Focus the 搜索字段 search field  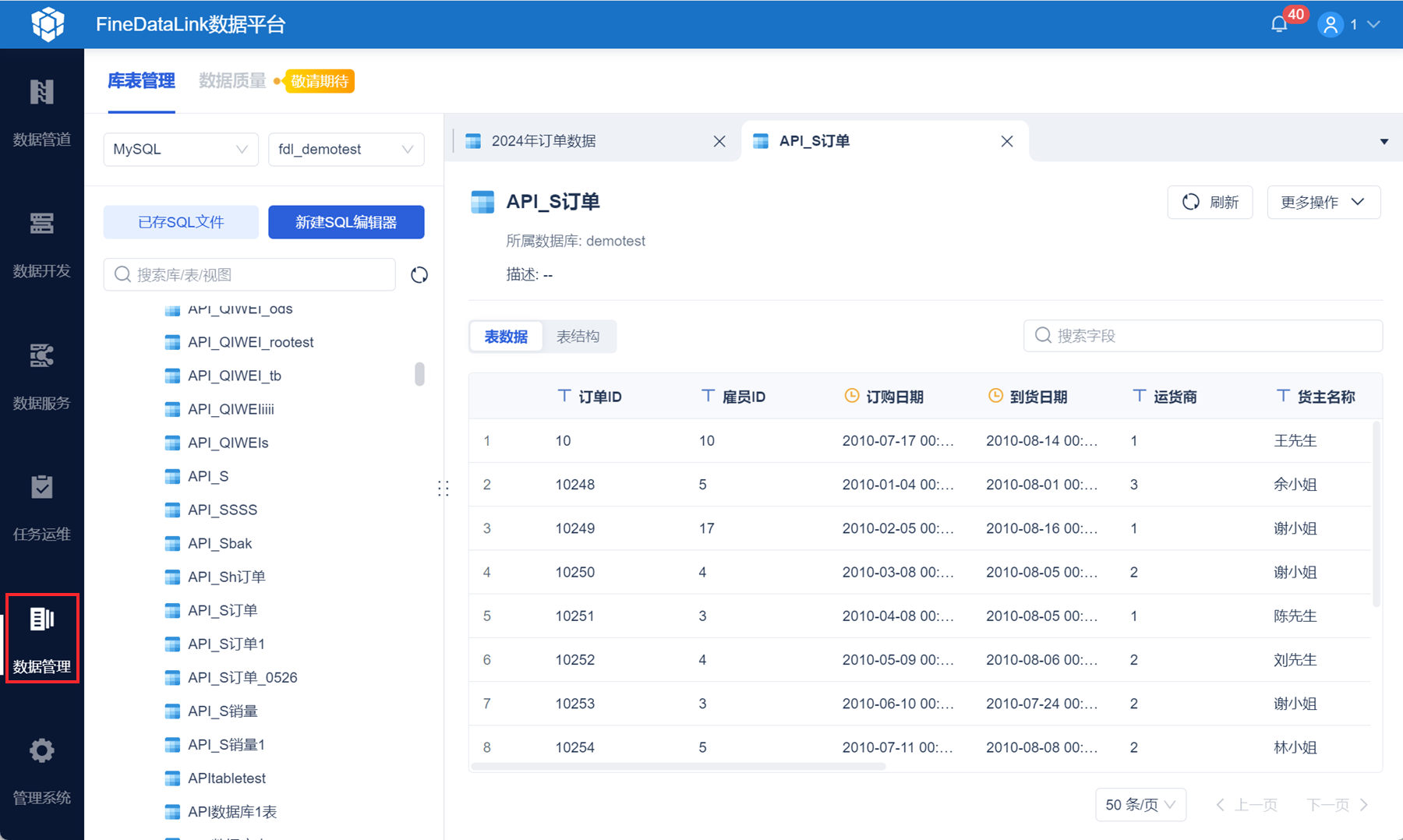click(x=1203, y=336)
